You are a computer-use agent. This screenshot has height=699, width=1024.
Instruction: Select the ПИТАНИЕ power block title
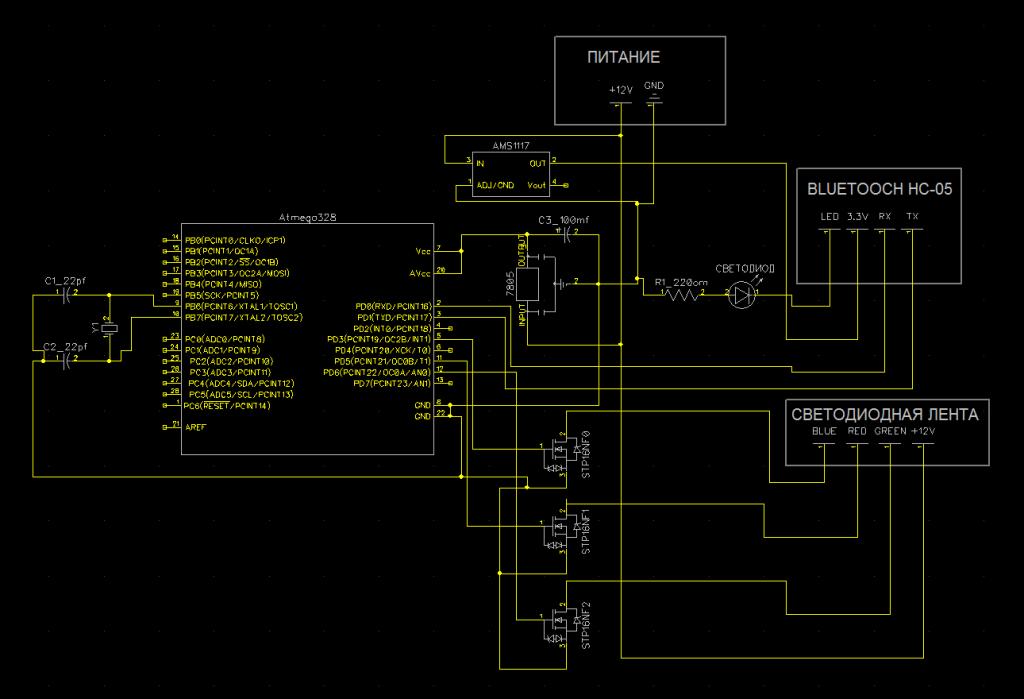tap(623, 57)
